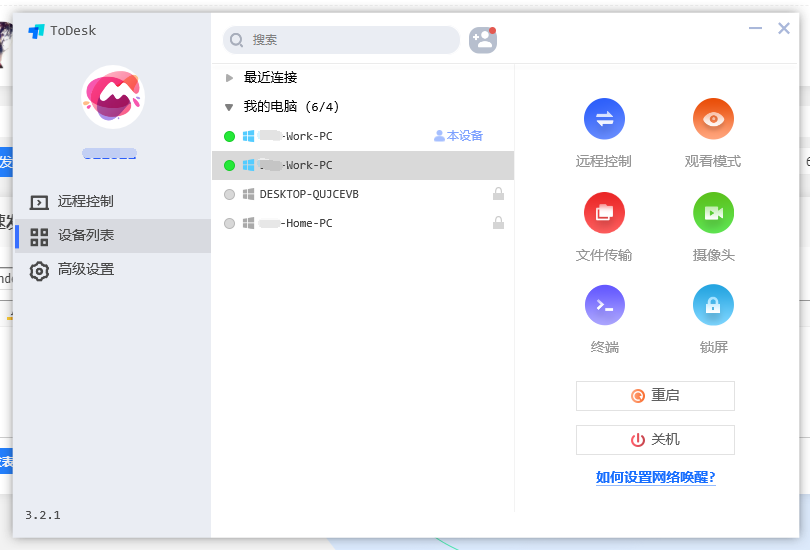Select the Work-PC row marked 本设备
Image resolution: width=810 pixels, height=550 pixels.
click(363, 136)
